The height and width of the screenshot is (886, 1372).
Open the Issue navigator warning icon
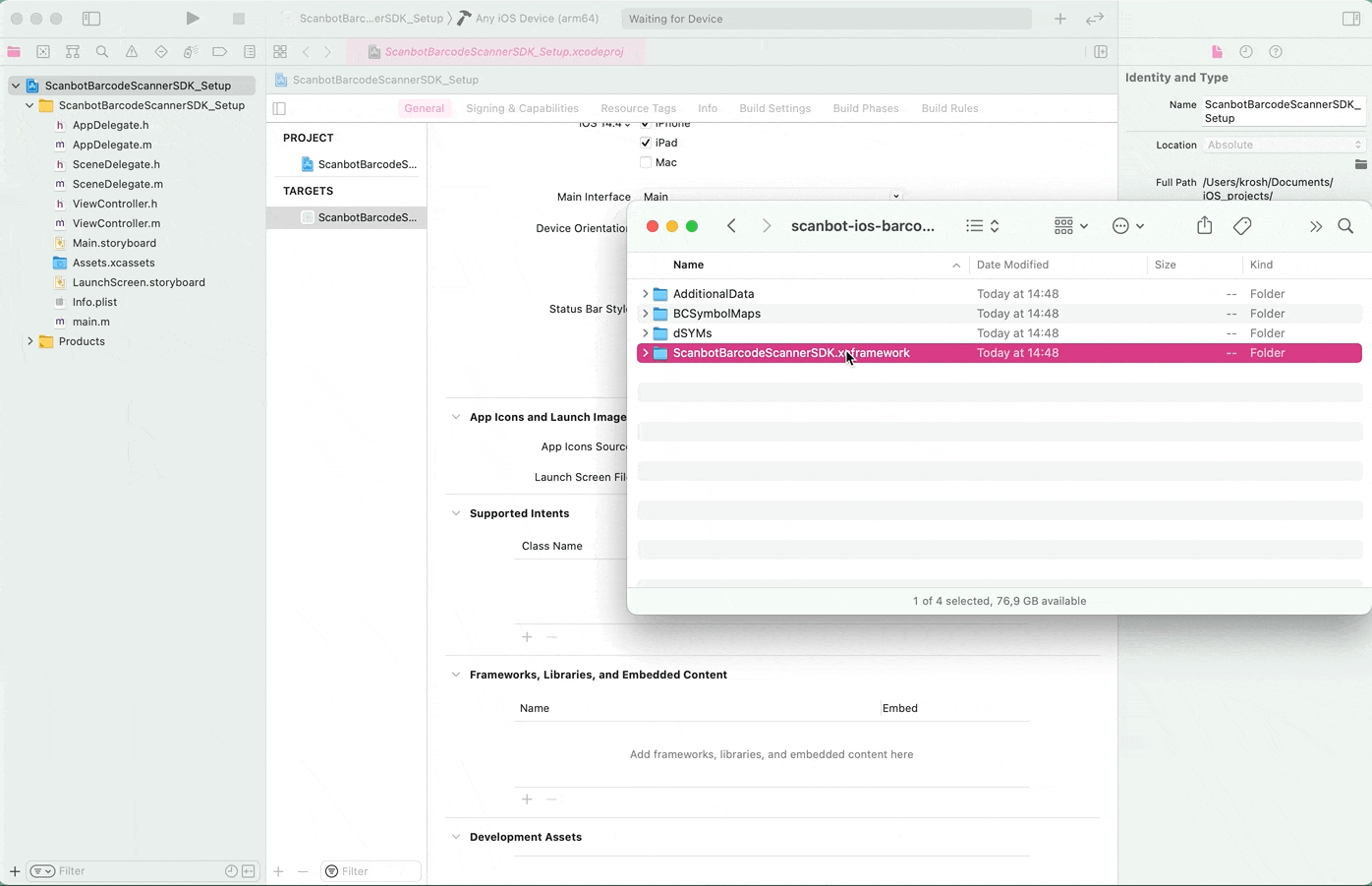[132, 52]
